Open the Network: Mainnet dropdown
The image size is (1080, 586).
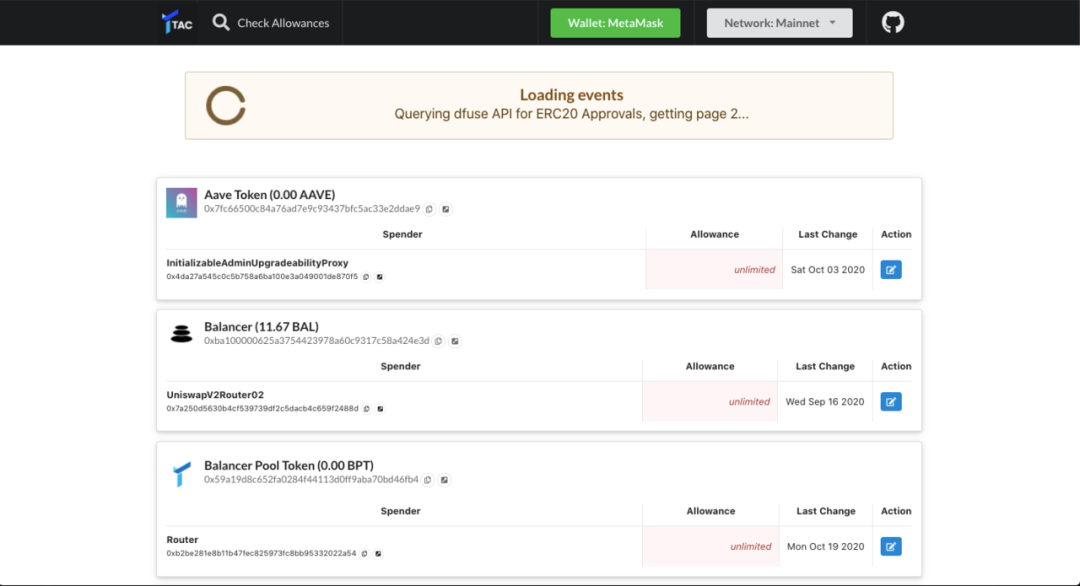[x=779, y=23]
